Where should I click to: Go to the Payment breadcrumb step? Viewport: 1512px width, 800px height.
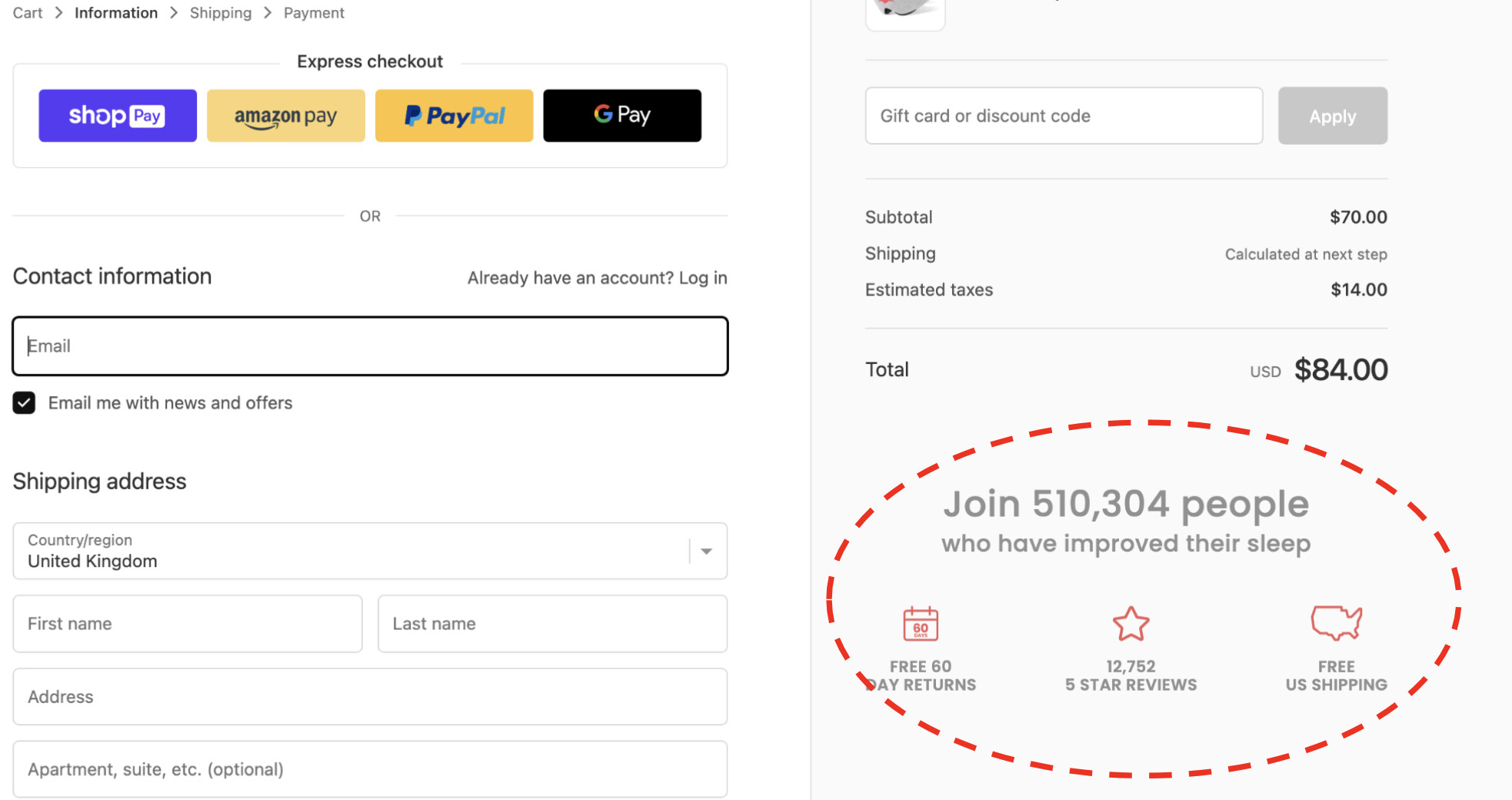coord(314,13)
